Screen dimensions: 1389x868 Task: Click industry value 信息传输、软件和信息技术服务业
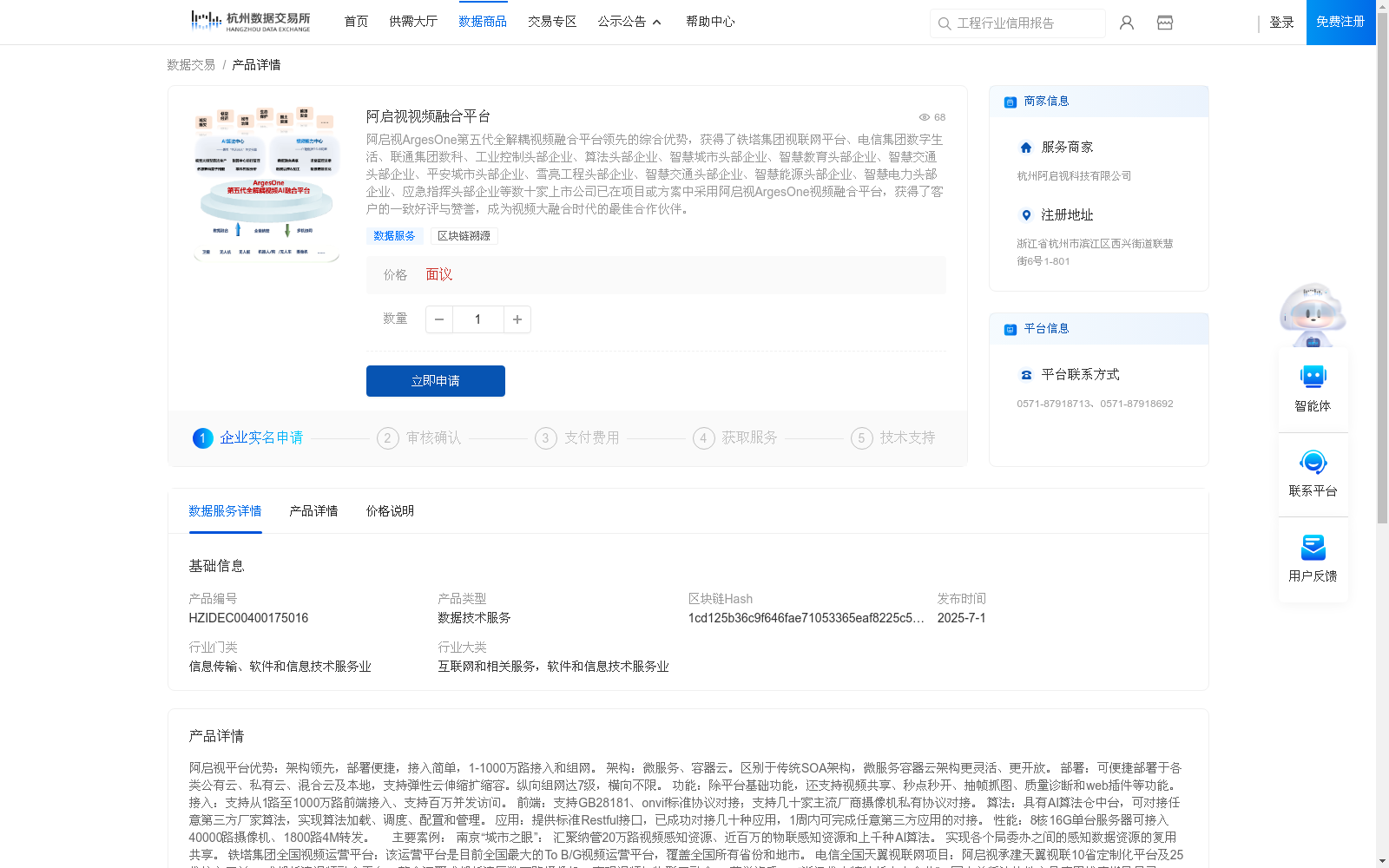tap(280, 667)
